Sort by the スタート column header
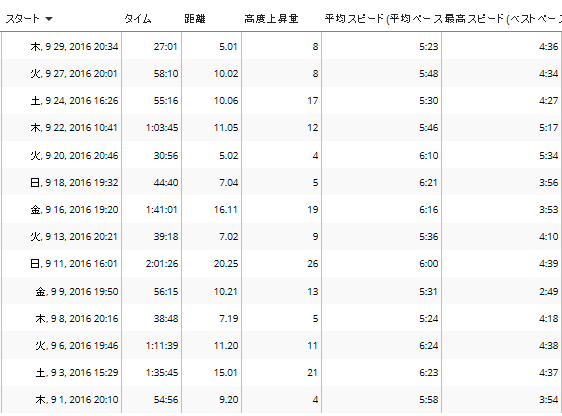This screenshot has width=562, height=416. click(23, 19)
